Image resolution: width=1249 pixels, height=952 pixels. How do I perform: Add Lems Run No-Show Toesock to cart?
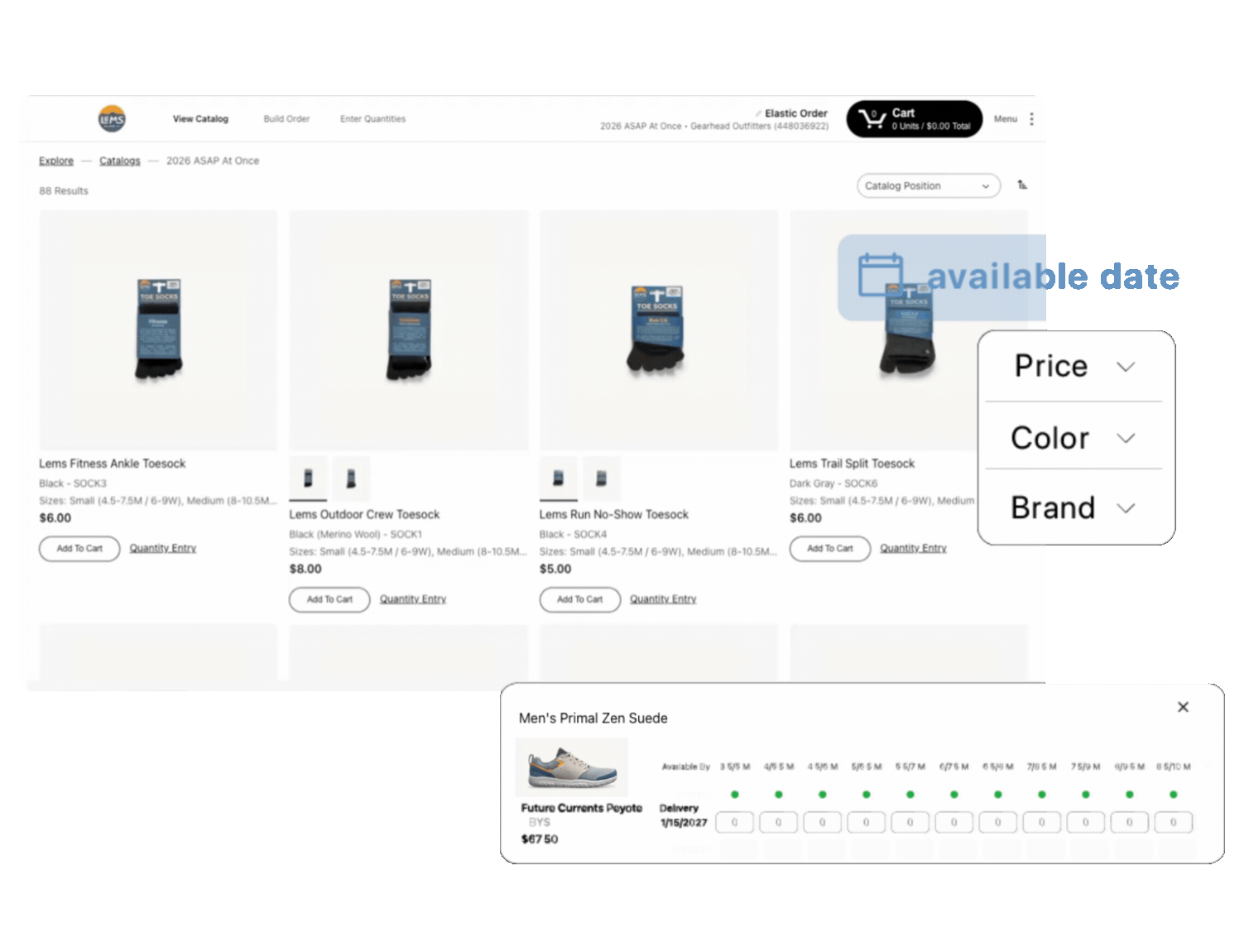pyautogui.click(x=579, y=599)
